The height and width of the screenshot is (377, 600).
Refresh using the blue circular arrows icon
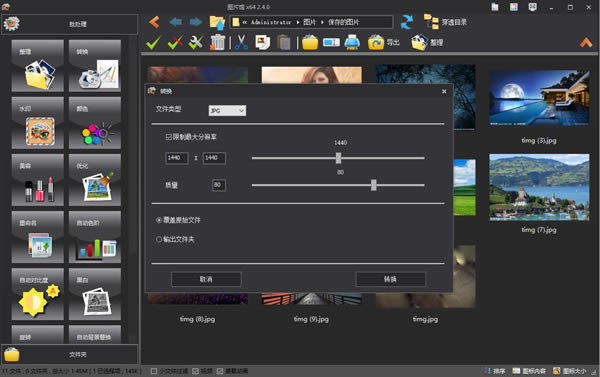point(406,22)
